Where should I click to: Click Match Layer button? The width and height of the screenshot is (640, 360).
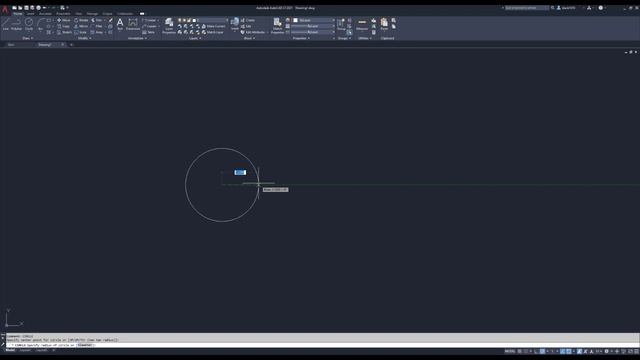click(x=213, y=32)
